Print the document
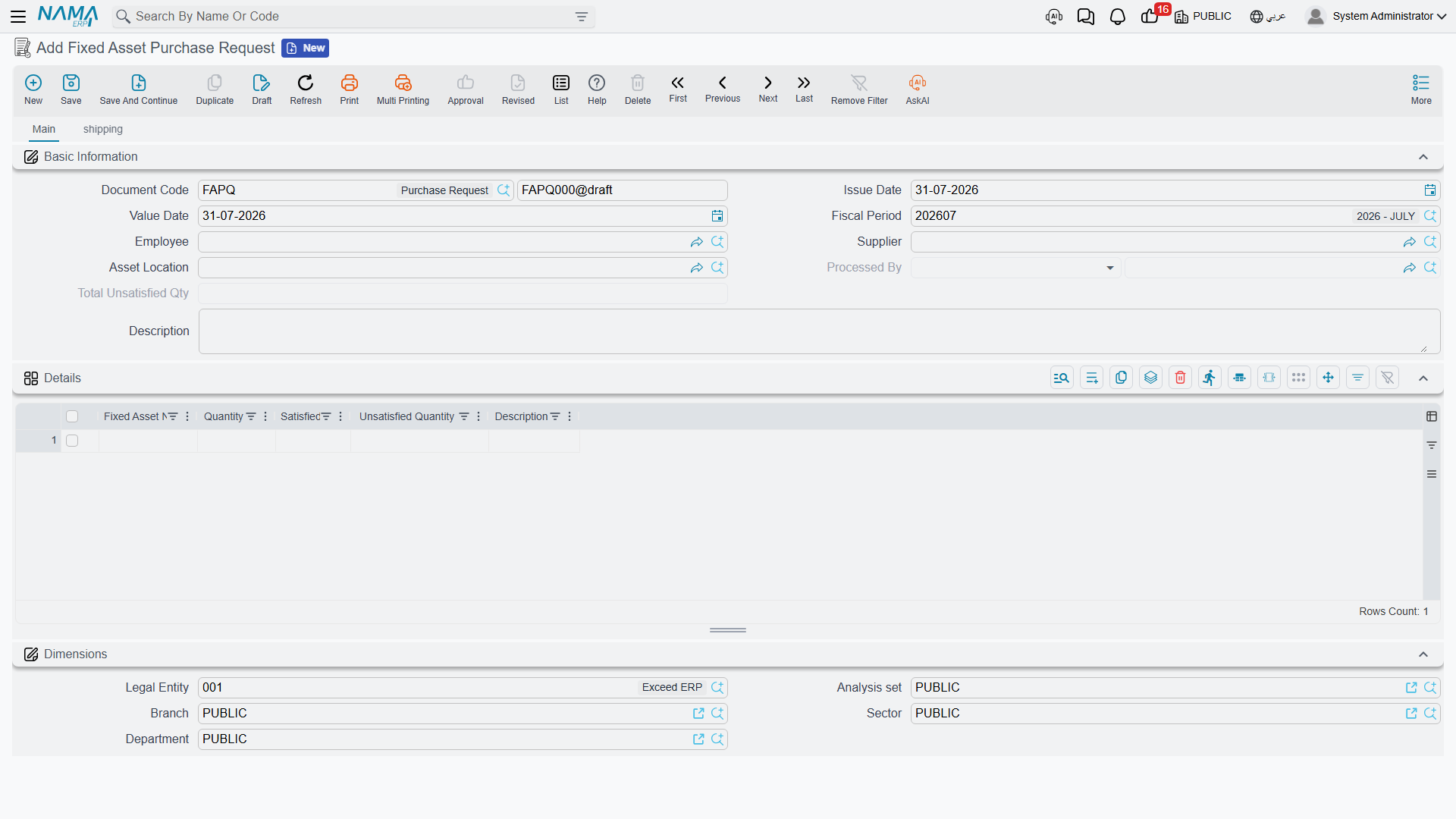Image resolution: width=1456 pixels, height=819 pixels. pos(350,89)
